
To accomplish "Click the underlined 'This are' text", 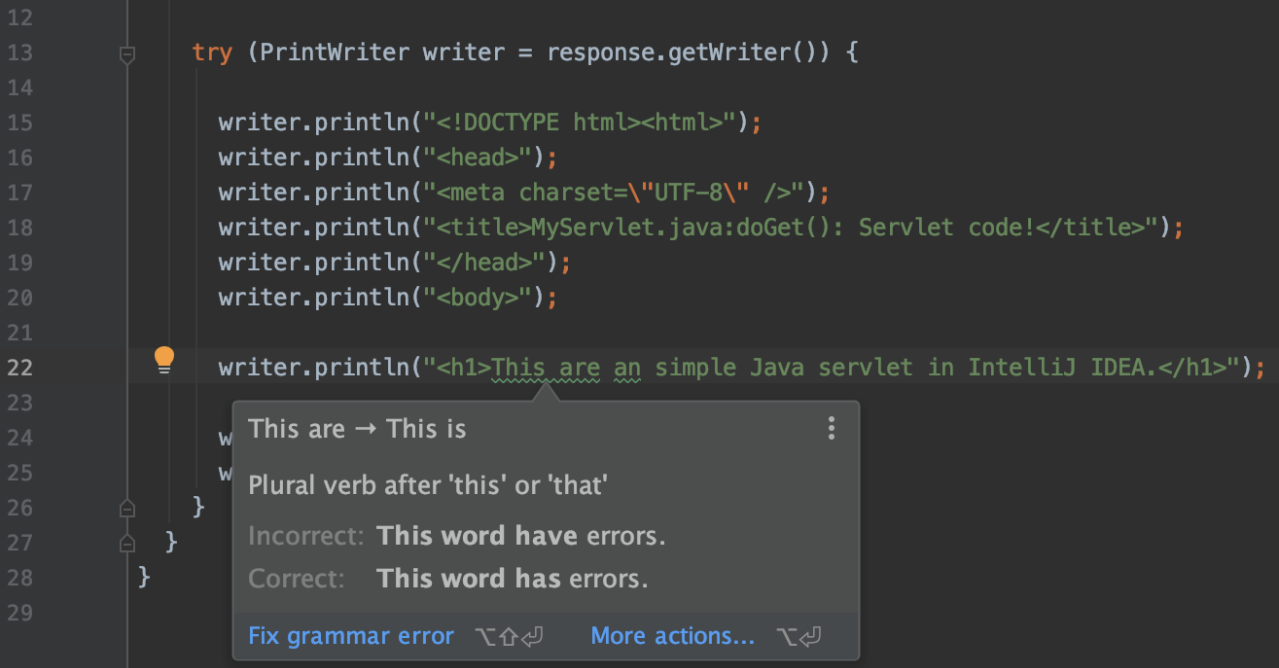I will point(546,368).
